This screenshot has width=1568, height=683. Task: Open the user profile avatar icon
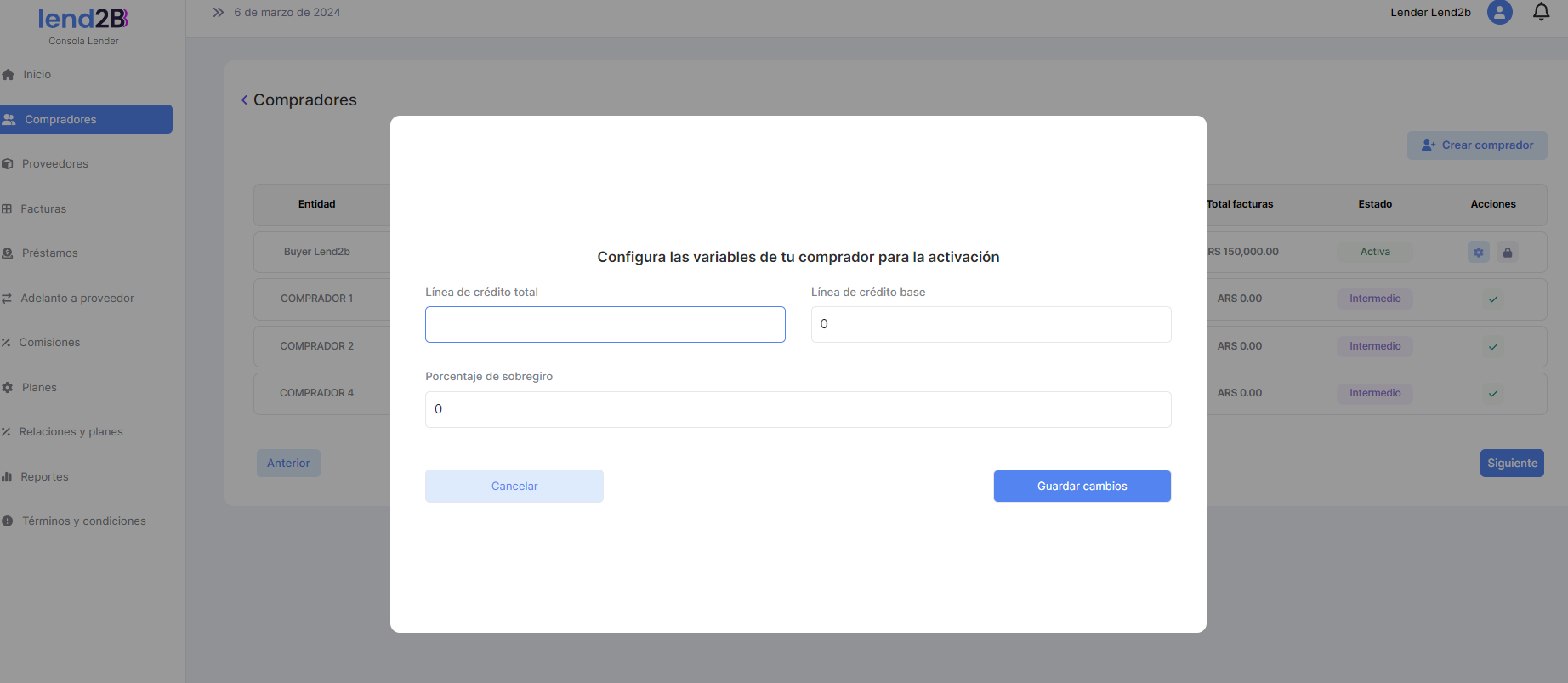pyautogui.click(x=1499, y=12)
